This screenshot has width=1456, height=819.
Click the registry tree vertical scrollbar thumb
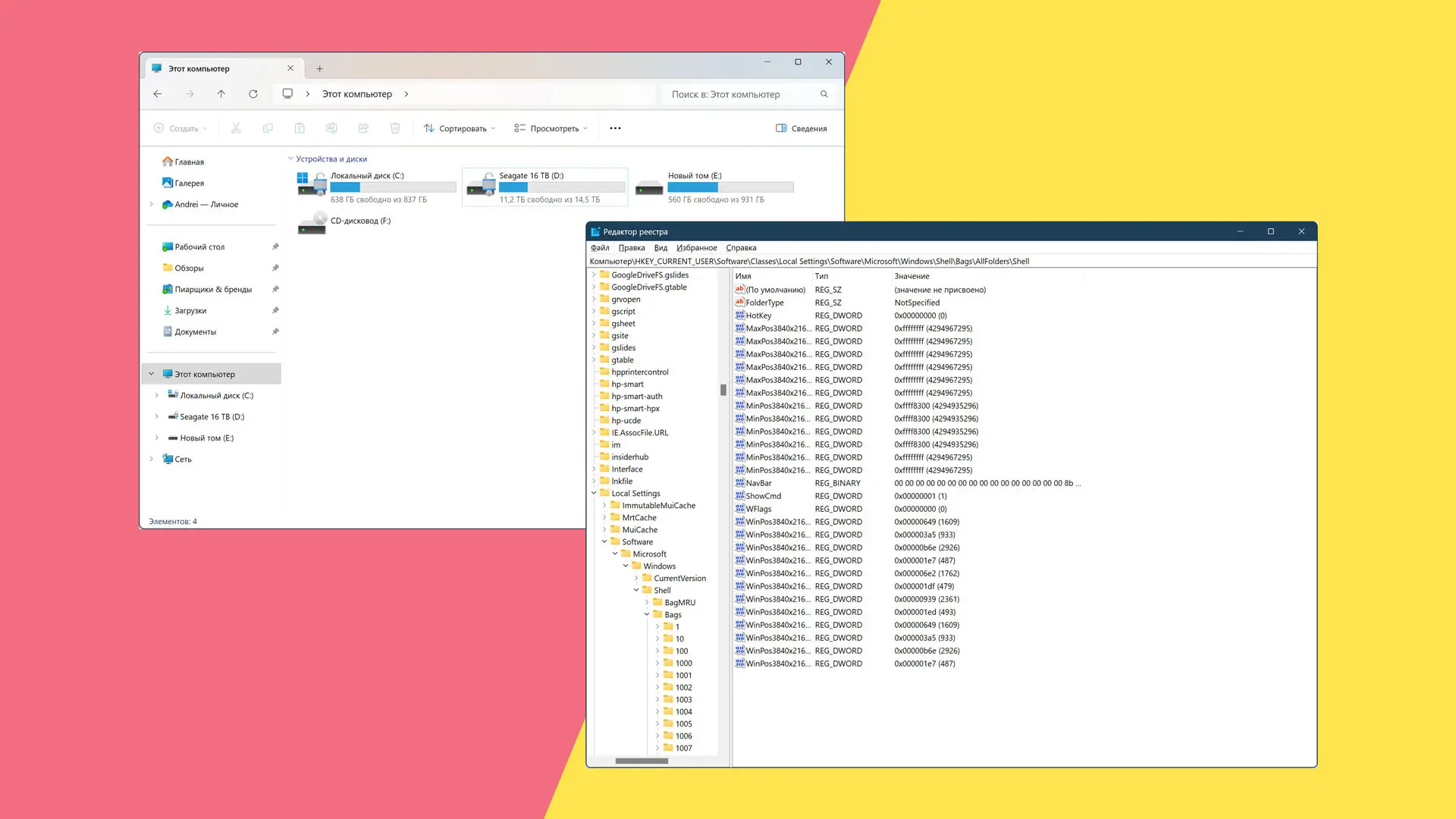click(x=723, y=390)
